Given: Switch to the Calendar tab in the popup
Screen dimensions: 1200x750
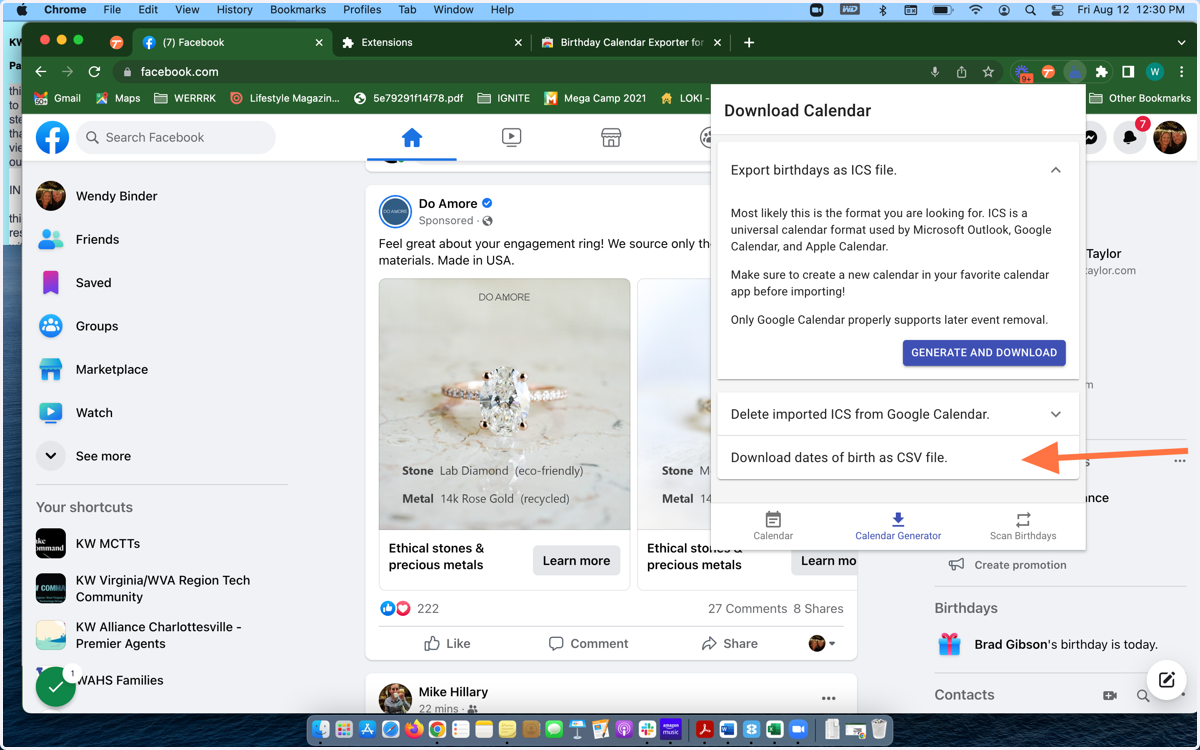Looking at the screenshot, I should point(773,526).
